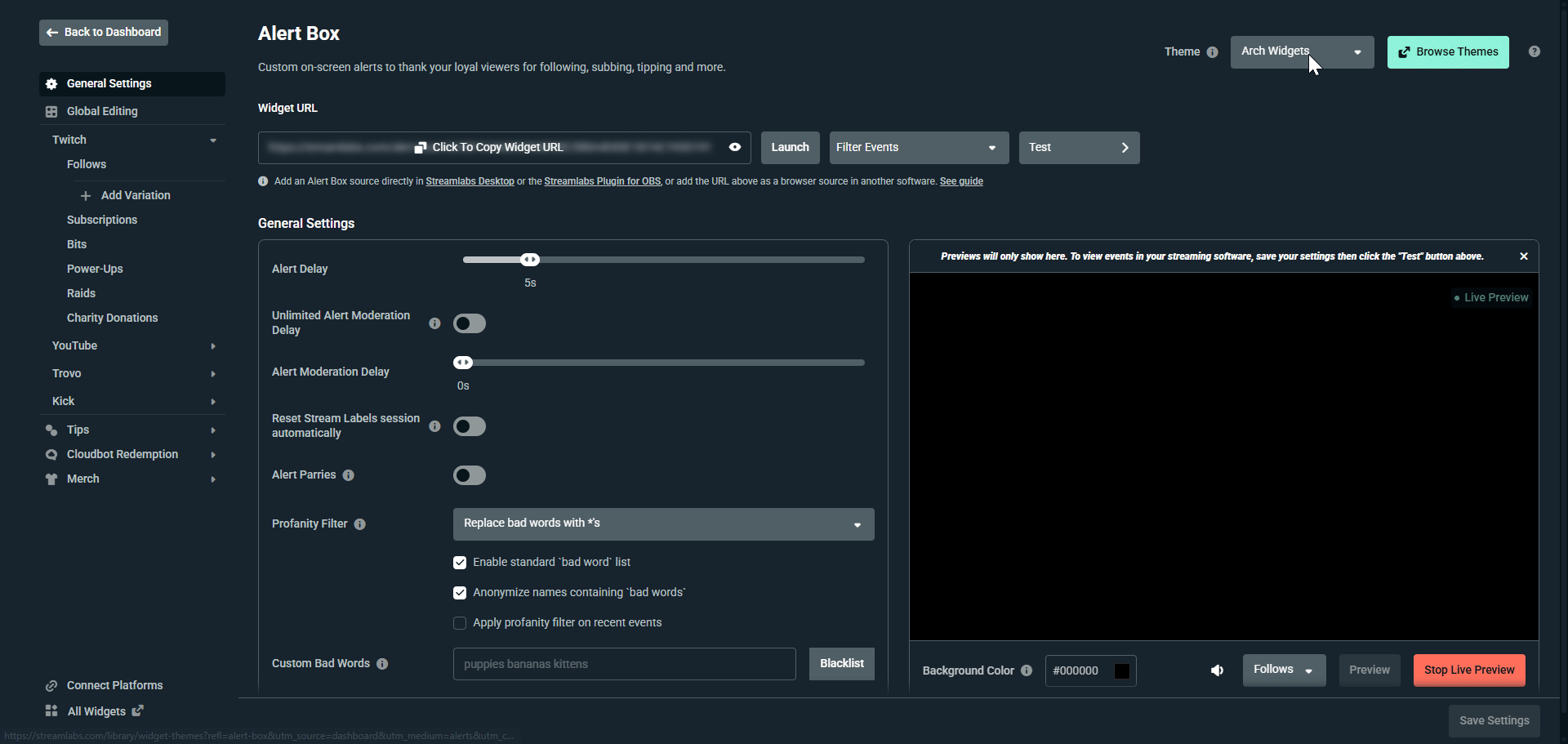Screen dimensions: 1568x744
Task: Select General Settings in sidebar
Action: [132, 84]
